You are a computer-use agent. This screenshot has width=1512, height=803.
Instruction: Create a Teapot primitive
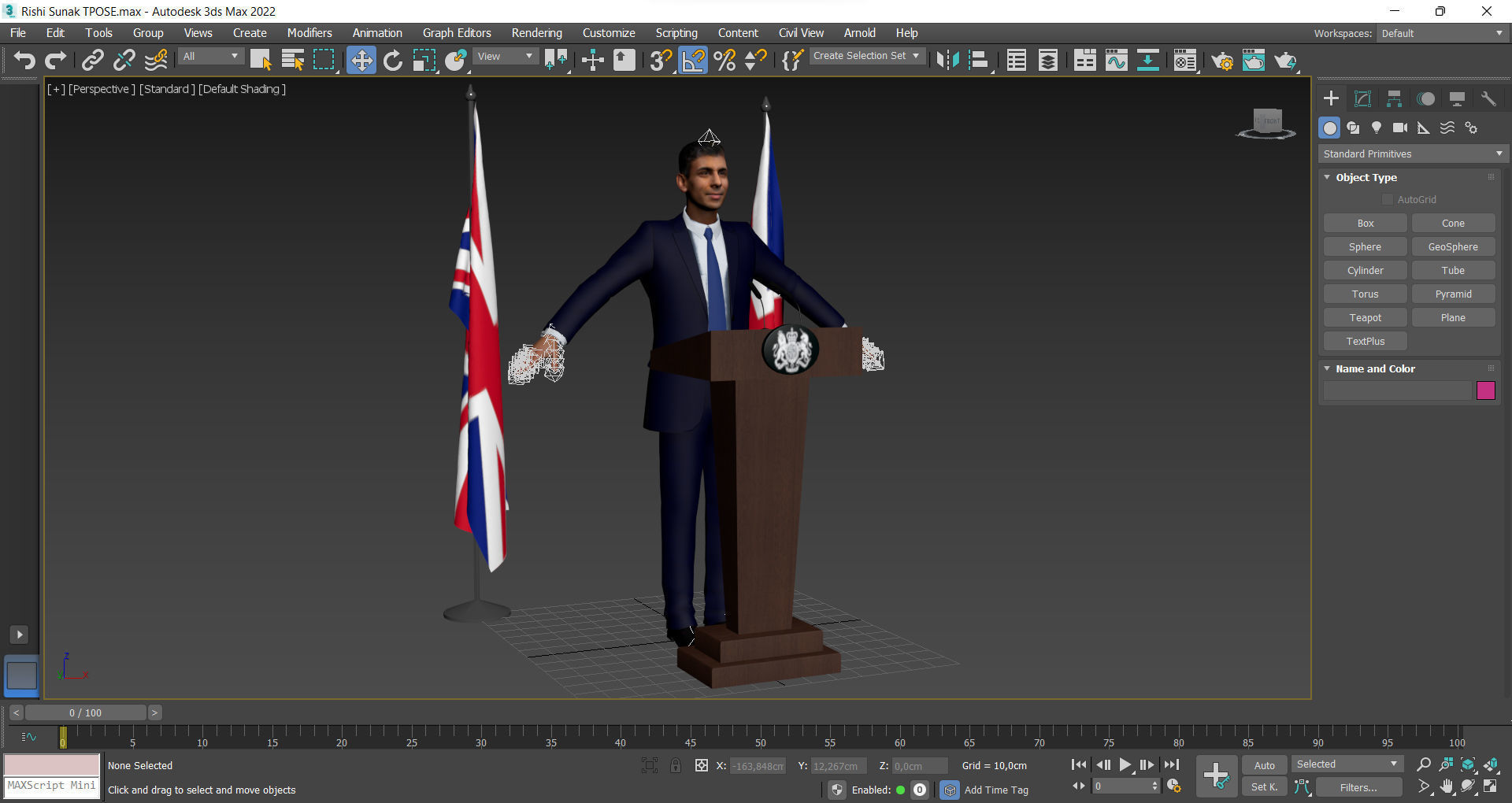pyautogui.click(x=1365, y=318)
